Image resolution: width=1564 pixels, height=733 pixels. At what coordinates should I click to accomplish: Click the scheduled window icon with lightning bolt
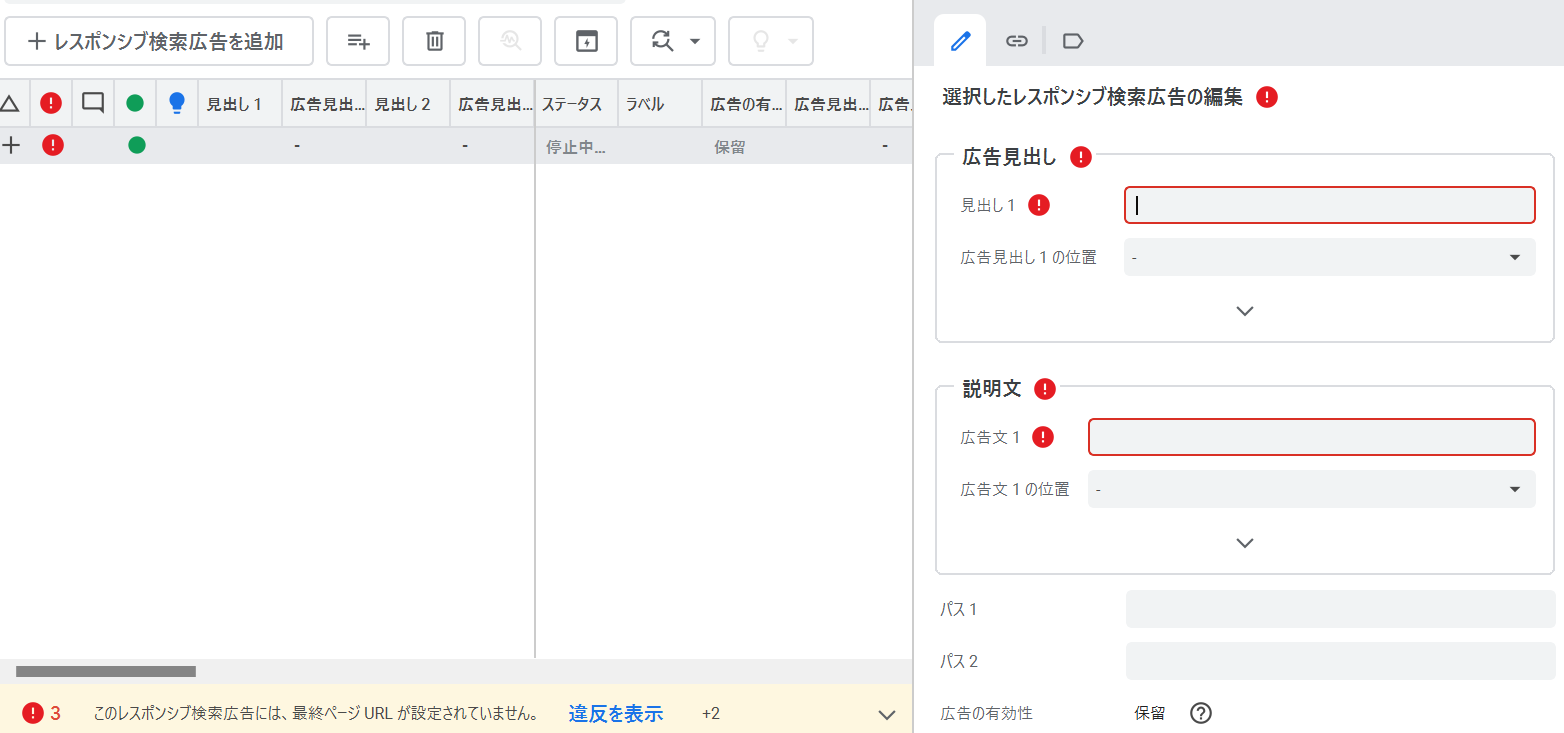586,41
